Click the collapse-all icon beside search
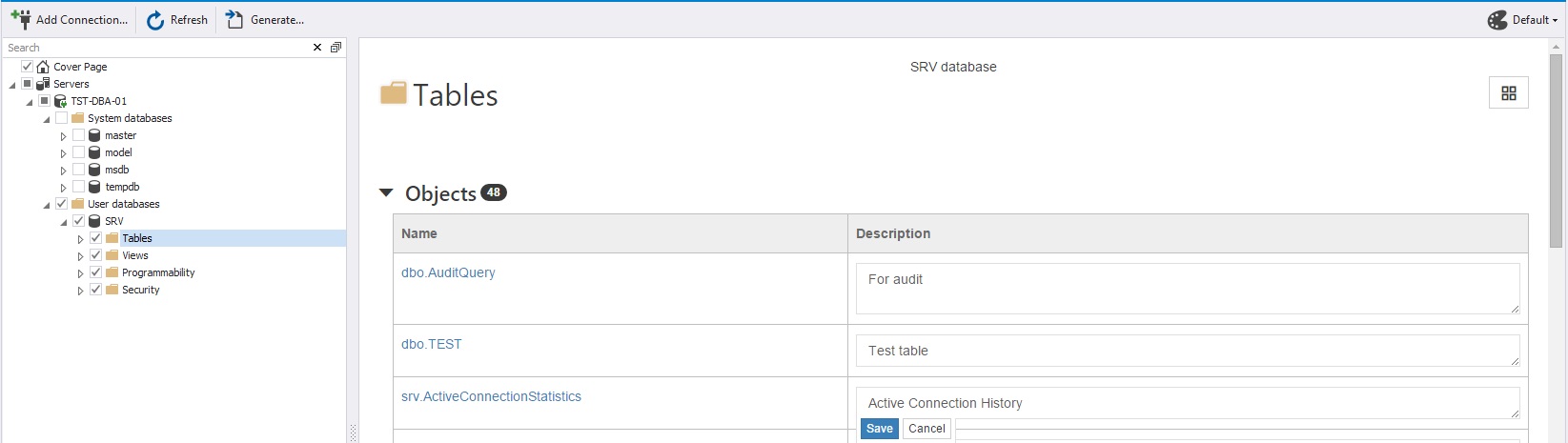 pos(336,48)
